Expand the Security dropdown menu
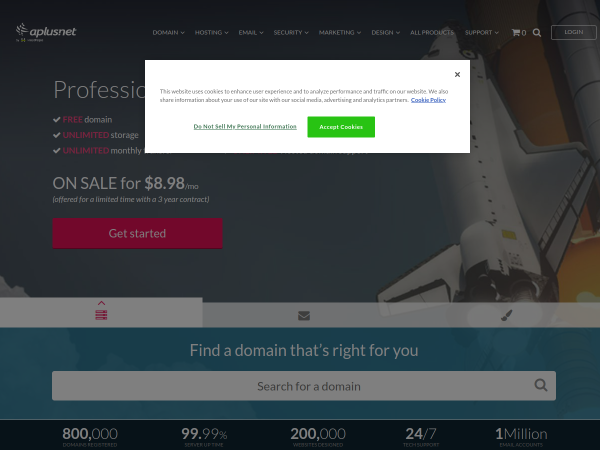 click(x=291, y=33)
